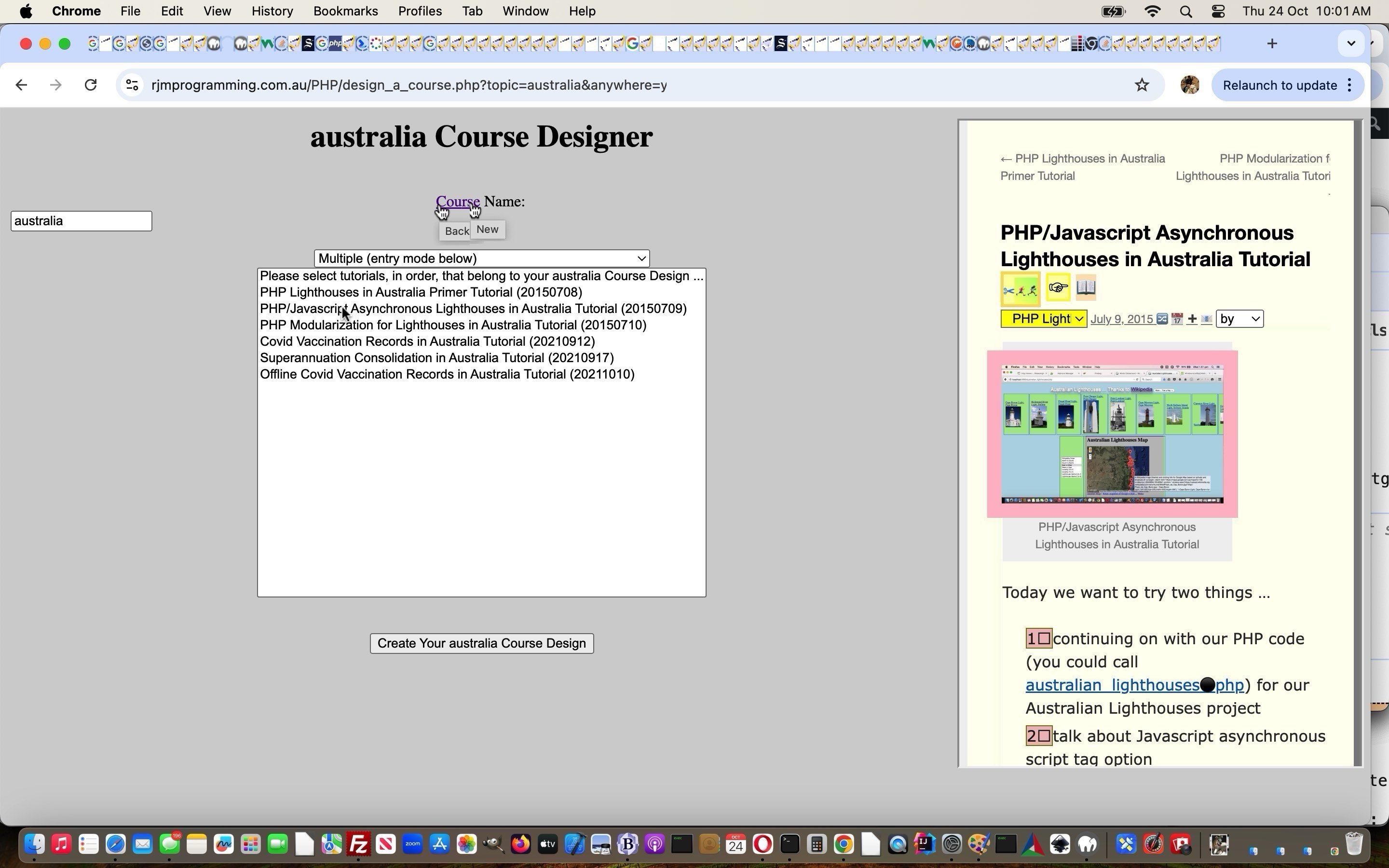
Task: Click 'Relaunch to update' button
Action: click(x=1280, y=85)
